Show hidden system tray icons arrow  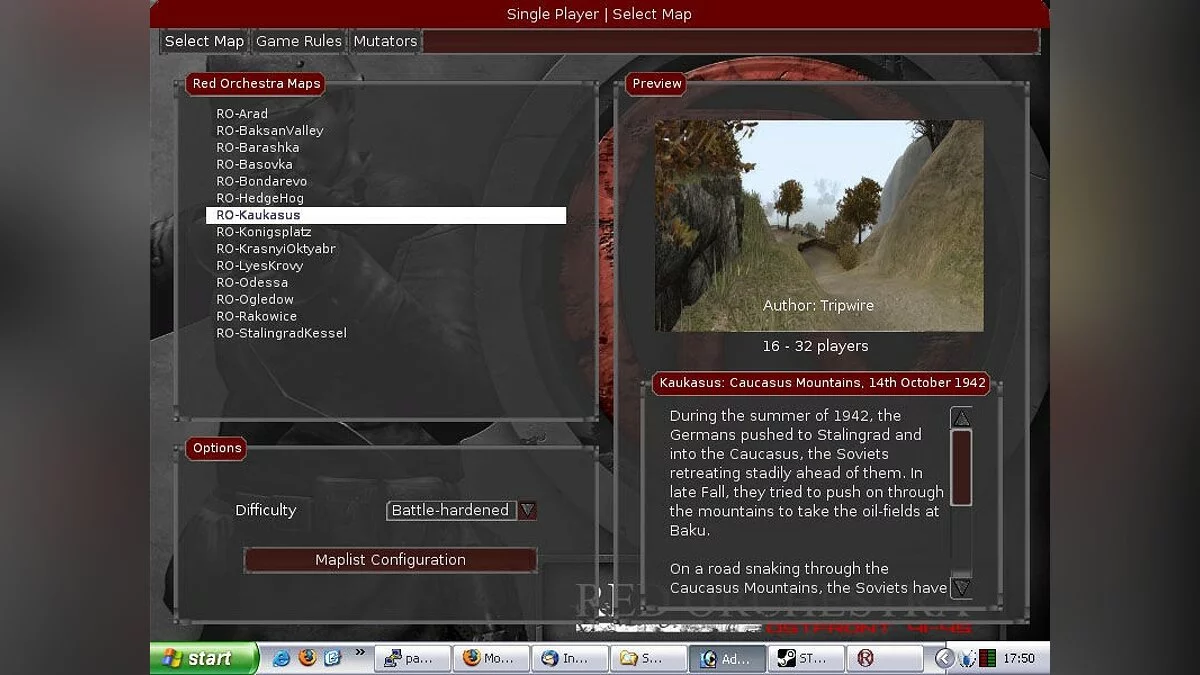pos(944,658)
